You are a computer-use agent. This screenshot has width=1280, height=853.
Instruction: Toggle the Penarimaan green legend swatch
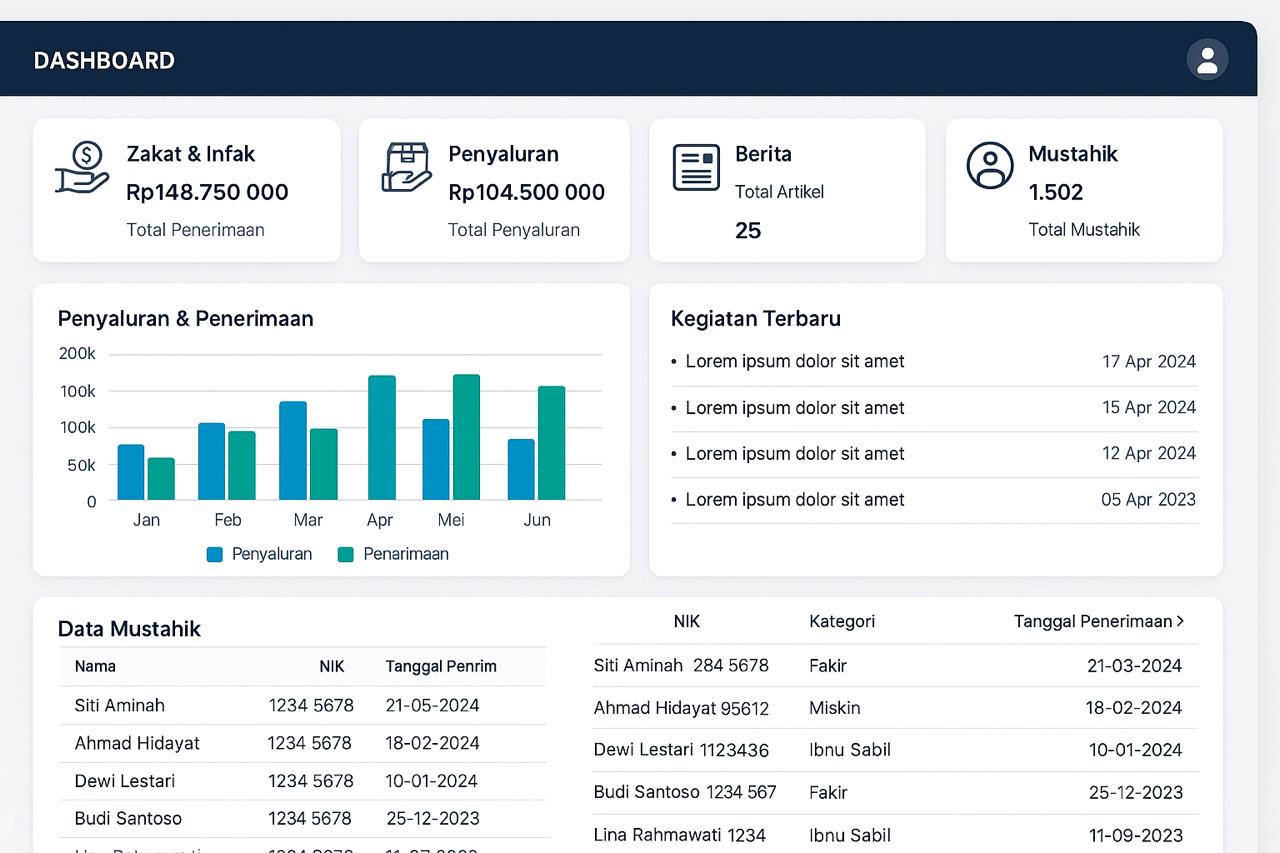(346, 554)
